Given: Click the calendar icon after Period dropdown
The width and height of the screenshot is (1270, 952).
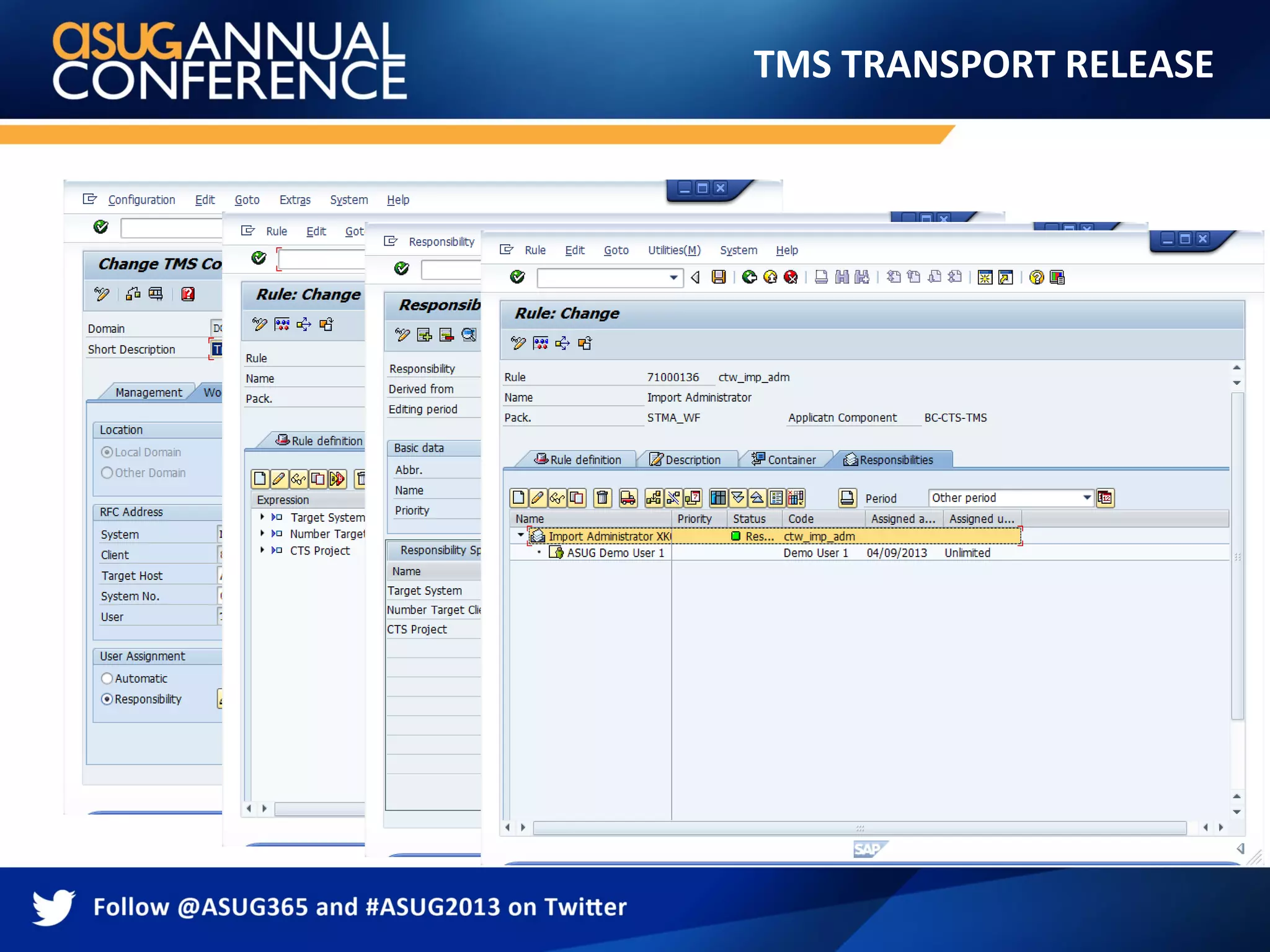Looking at the screenshot, I should click(x=1105, y=498).
